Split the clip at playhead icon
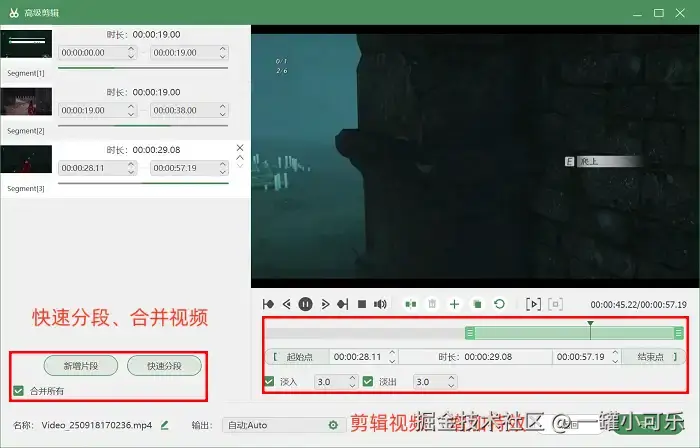Image resolution: width=700 pixels, height=448 pixels. (411, 304)
